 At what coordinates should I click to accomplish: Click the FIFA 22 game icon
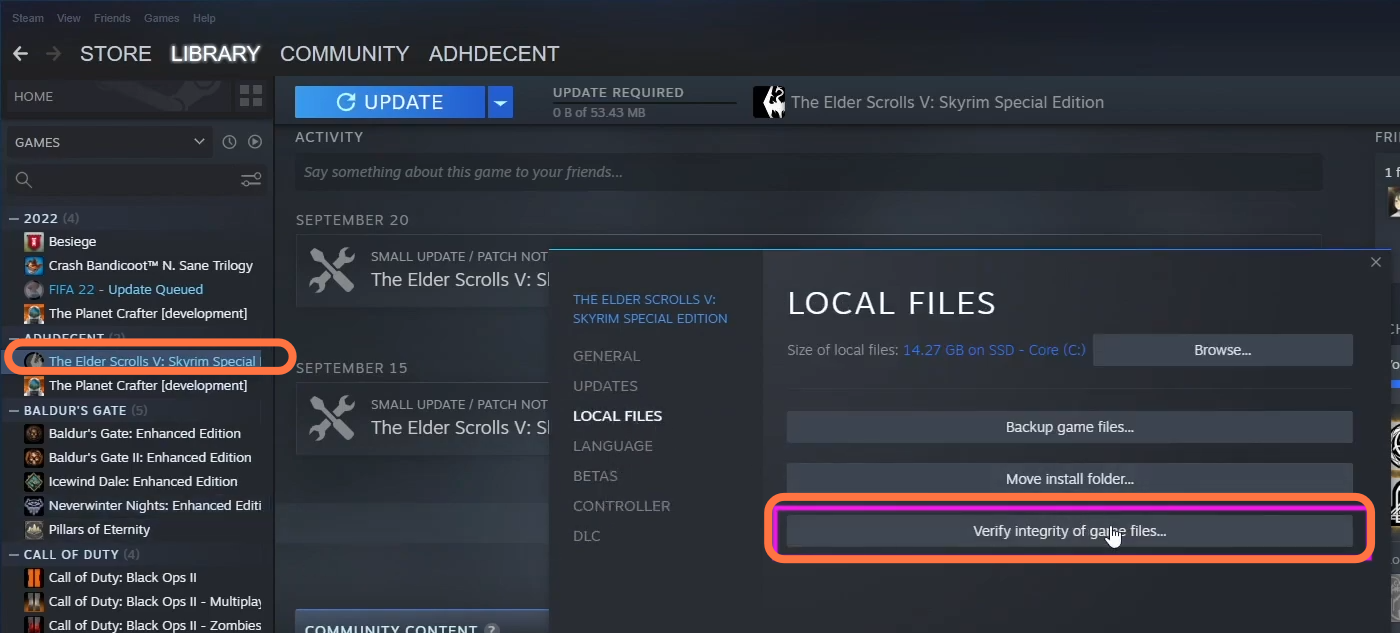coord(34,289)
